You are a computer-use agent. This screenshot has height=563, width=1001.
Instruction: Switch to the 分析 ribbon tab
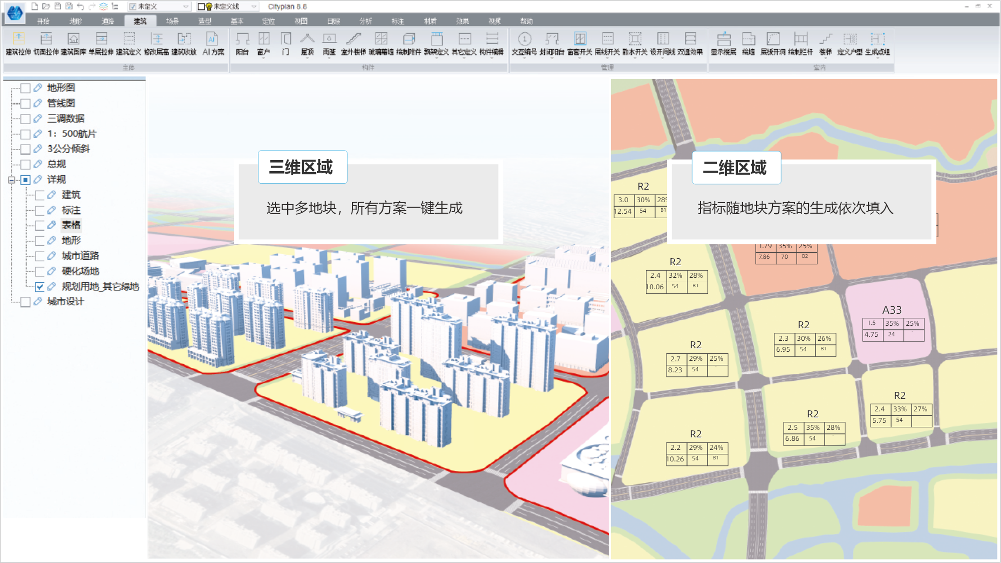tap(365, 21)
